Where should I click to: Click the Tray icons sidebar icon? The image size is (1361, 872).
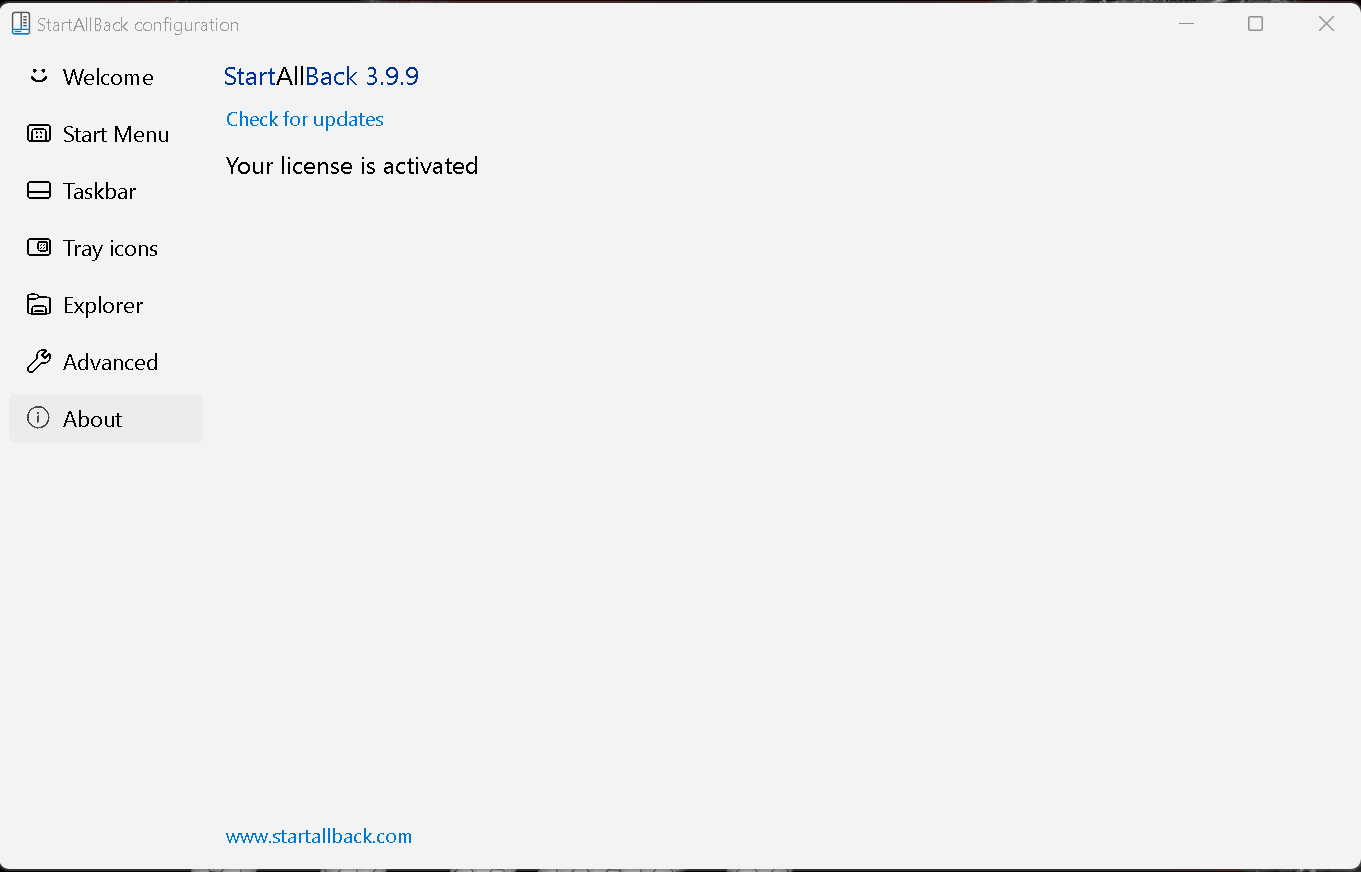click(39, 247)
